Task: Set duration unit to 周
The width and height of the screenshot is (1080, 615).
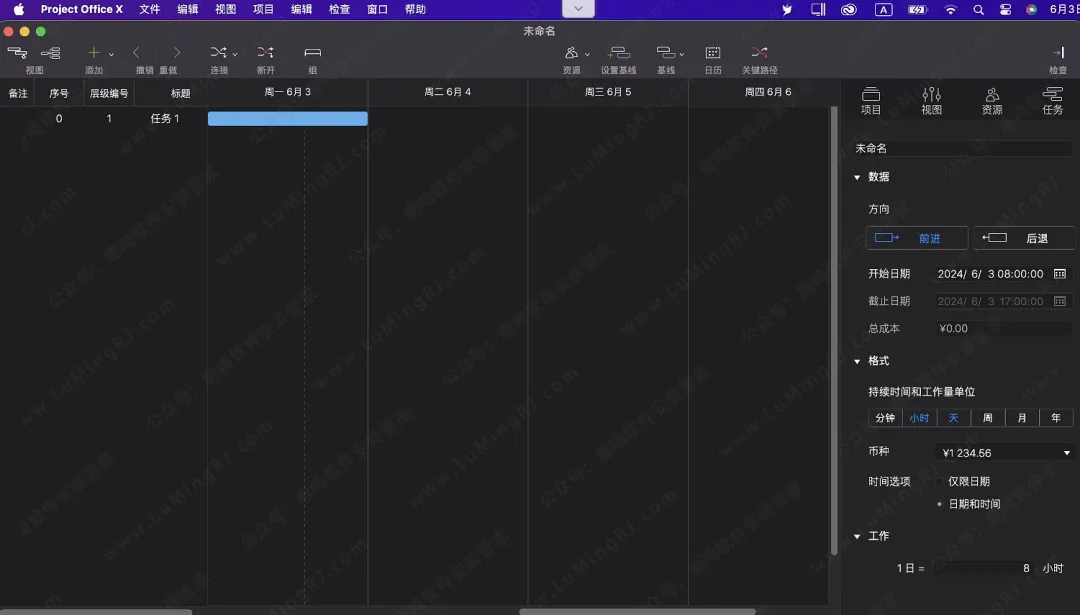Action: click(987, 418)
